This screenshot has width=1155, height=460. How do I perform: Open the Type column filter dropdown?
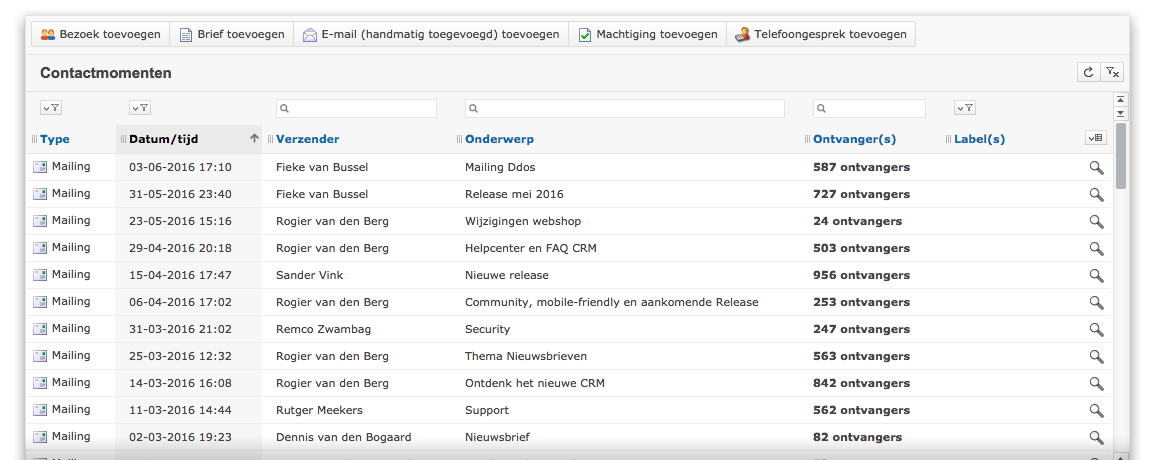tap(51, 108)
